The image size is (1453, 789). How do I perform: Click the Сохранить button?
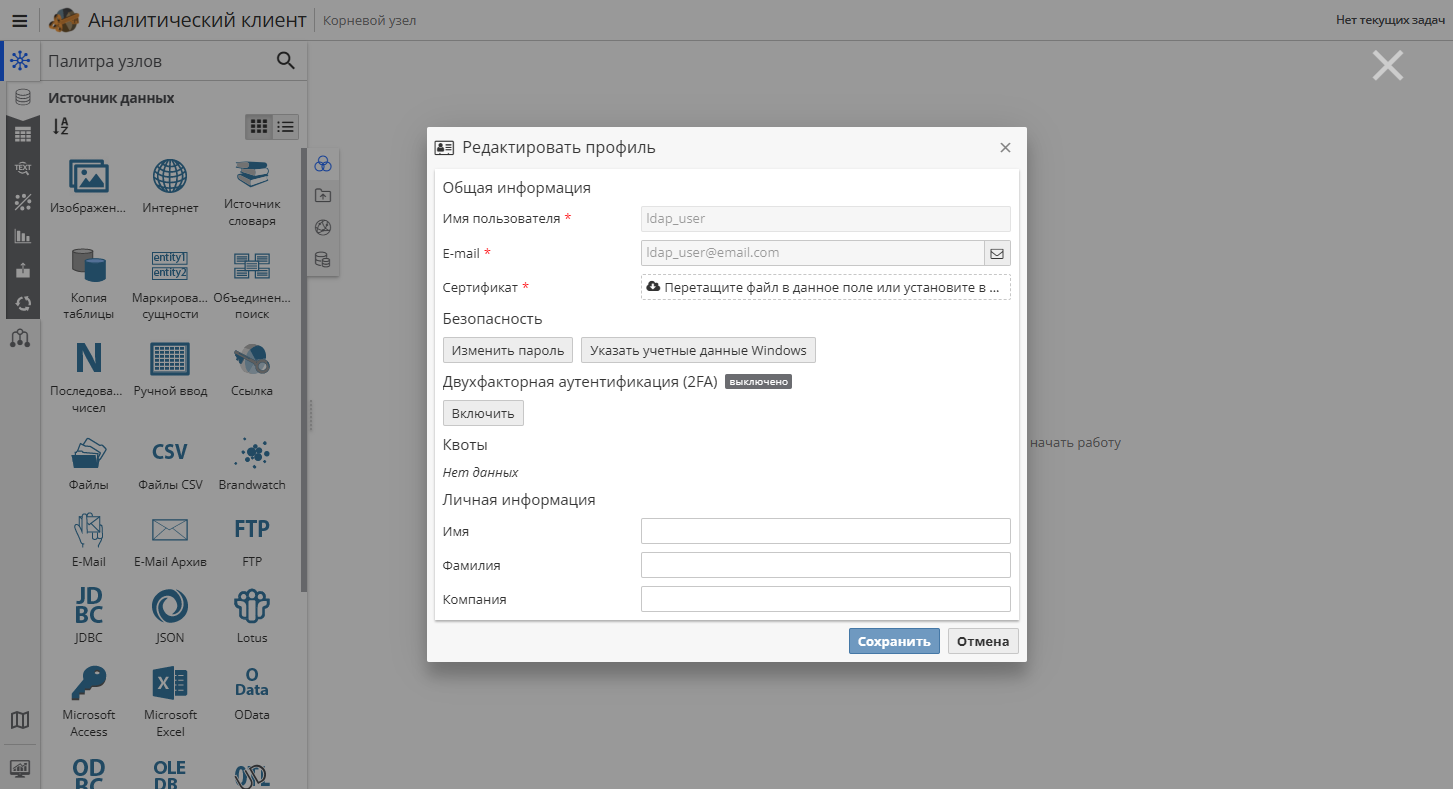[x=894, y=641]
